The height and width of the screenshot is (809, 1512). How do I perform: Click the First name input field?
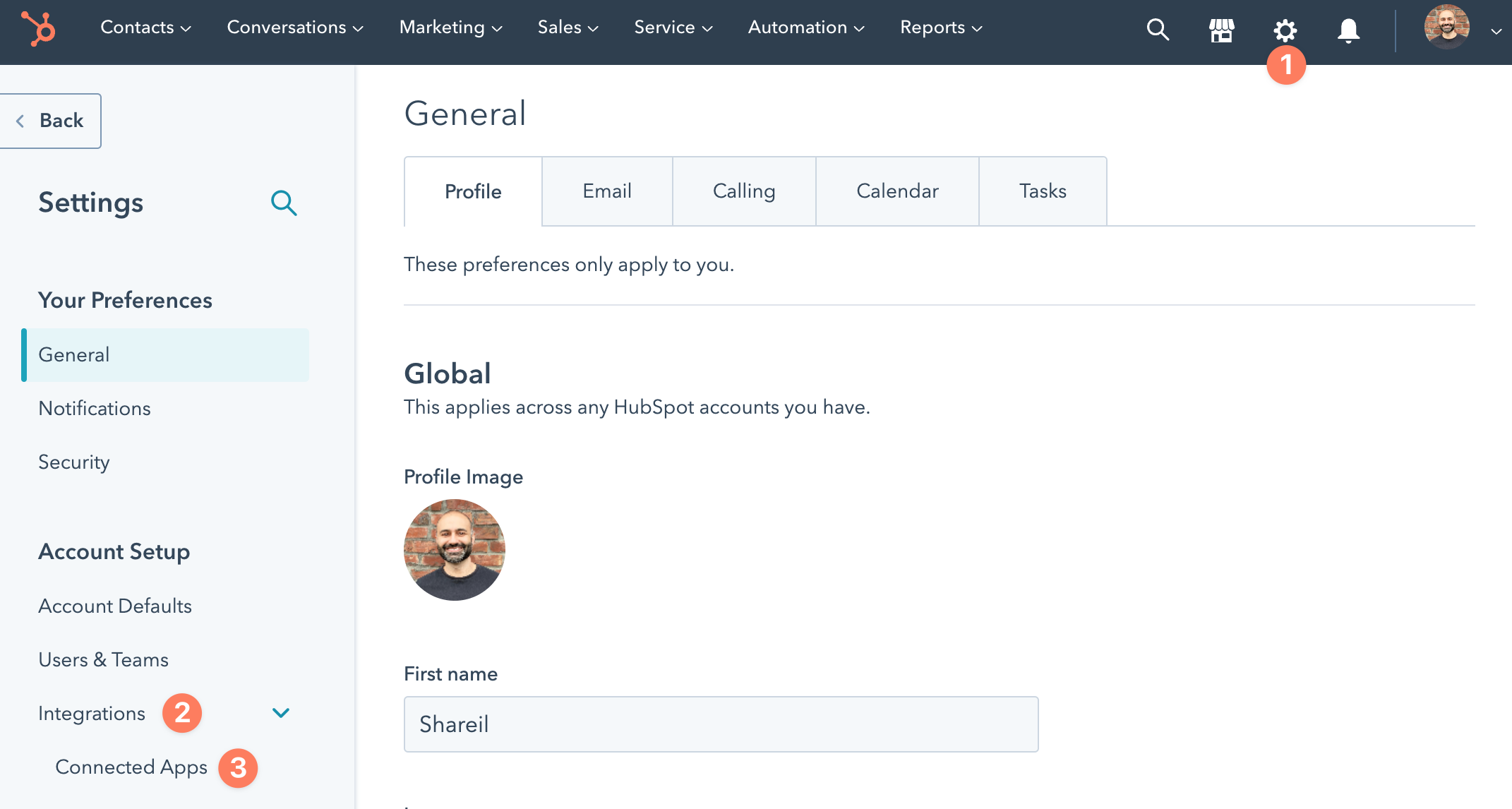(721, 724)
